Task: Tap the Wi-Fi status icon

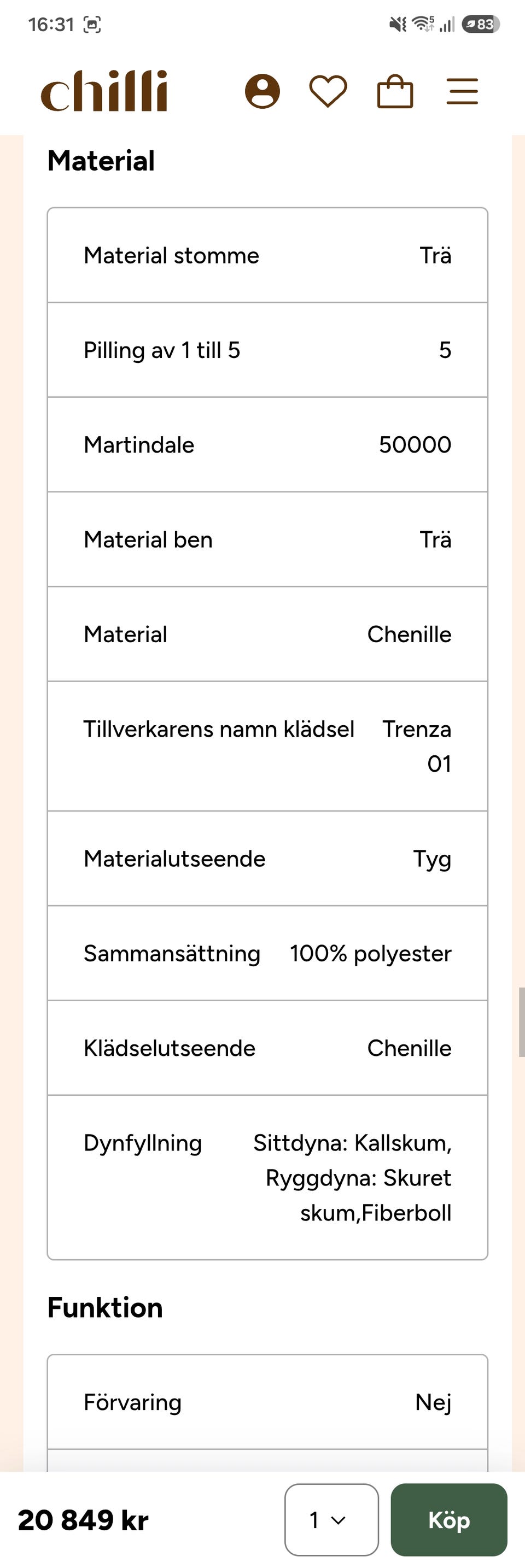Action: click(423, 24)
